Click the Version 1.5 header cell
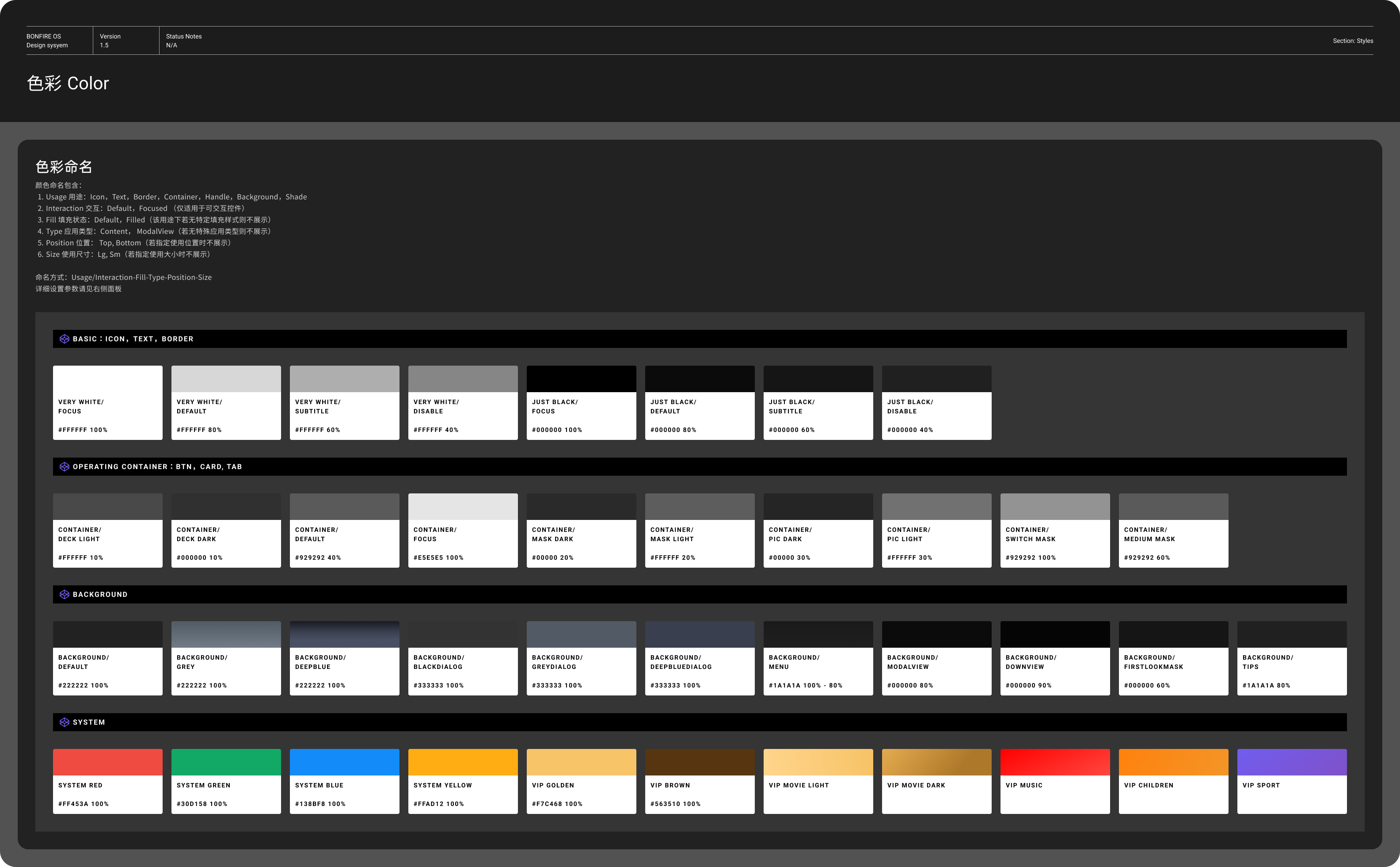 110,41
